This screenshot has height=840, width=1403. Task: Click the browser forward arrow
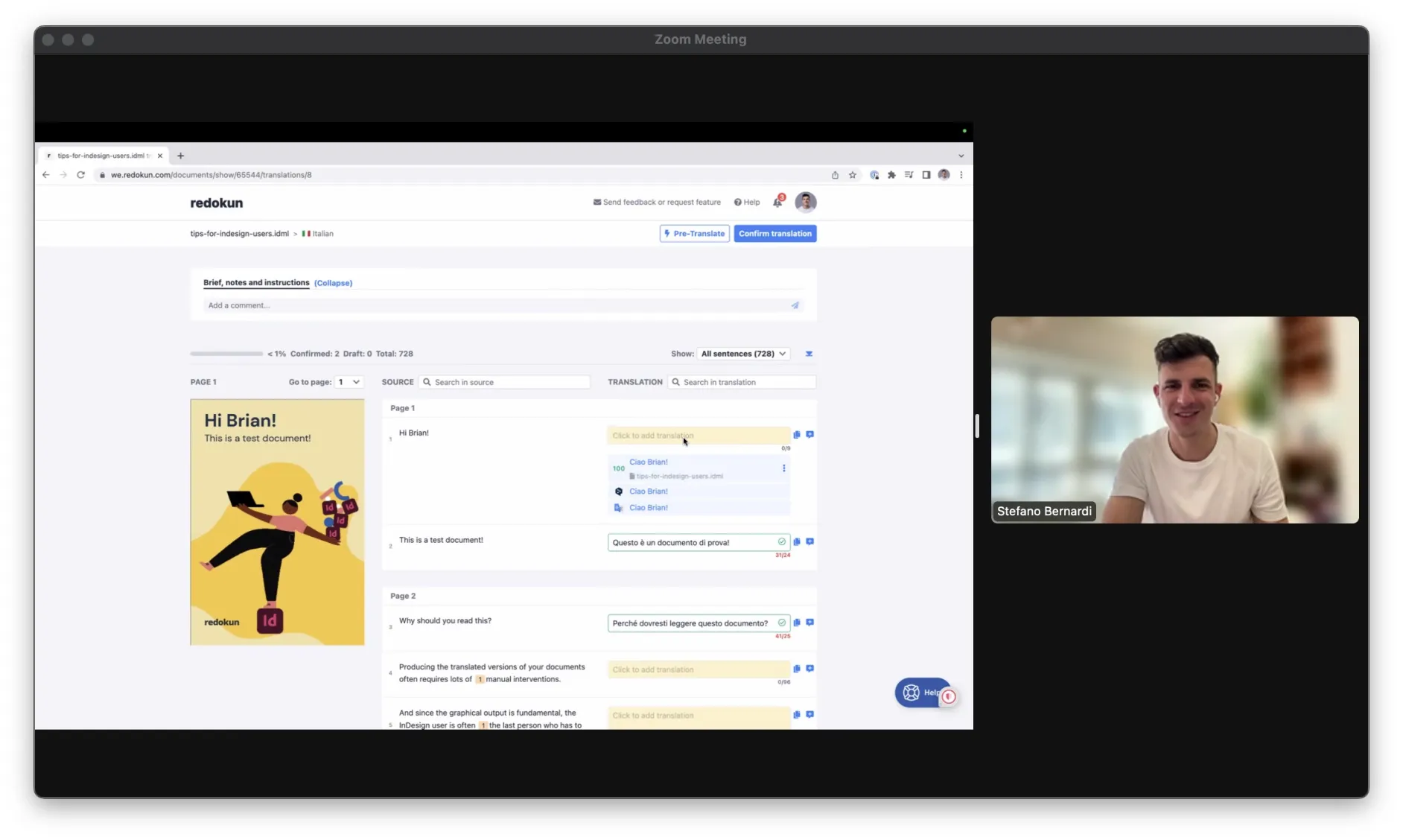click(x=63, y=175)
